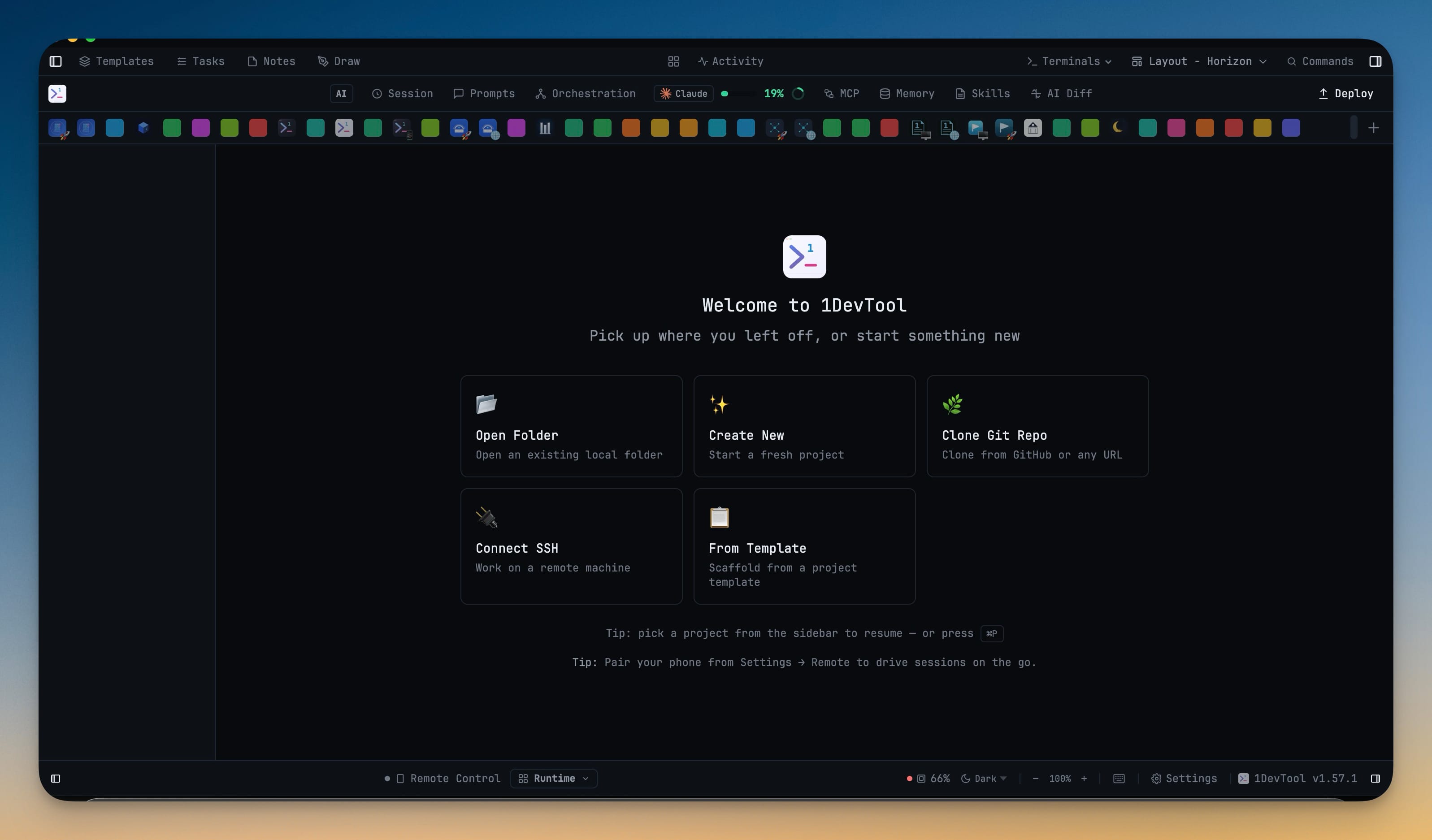Select the flag icon with rocket badge
Viewport: 1432px width, 840px height.
pyautogui.click(x=1005, y=128)
